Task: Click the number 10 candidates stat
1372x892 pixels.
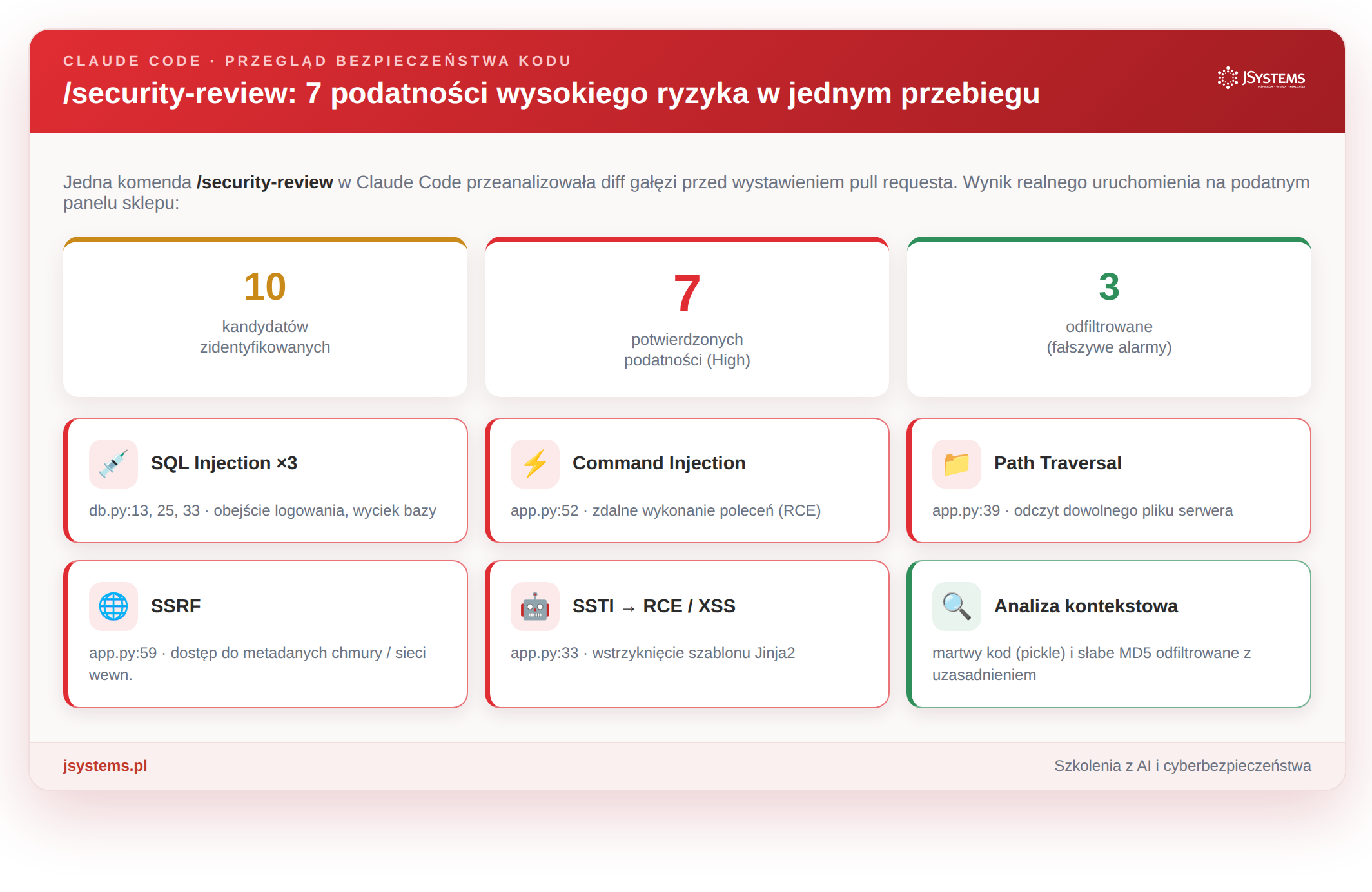Action: (x=265, y=287)
